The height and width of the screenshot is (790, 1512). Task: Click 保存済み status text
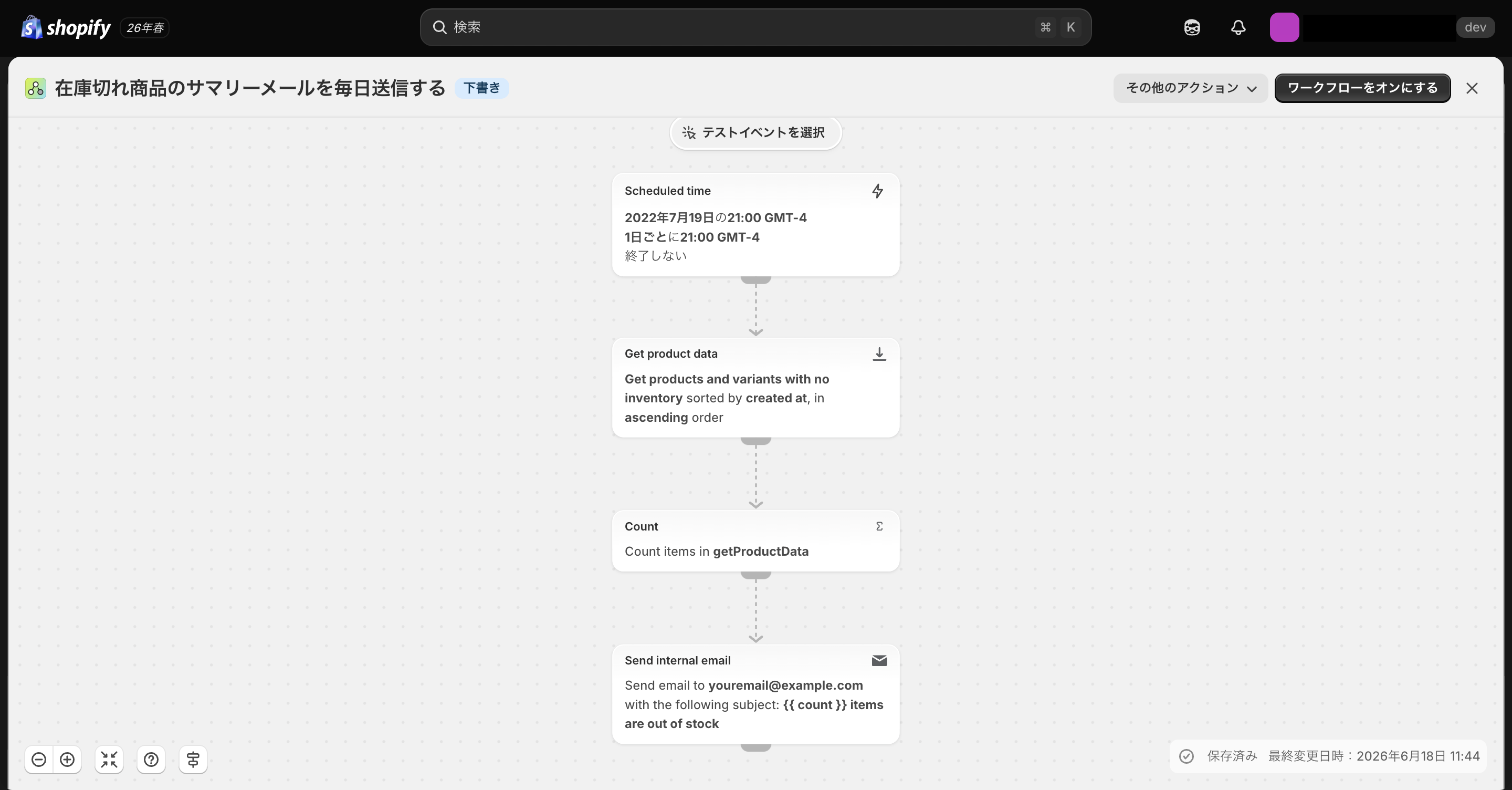click(1232, 756)
